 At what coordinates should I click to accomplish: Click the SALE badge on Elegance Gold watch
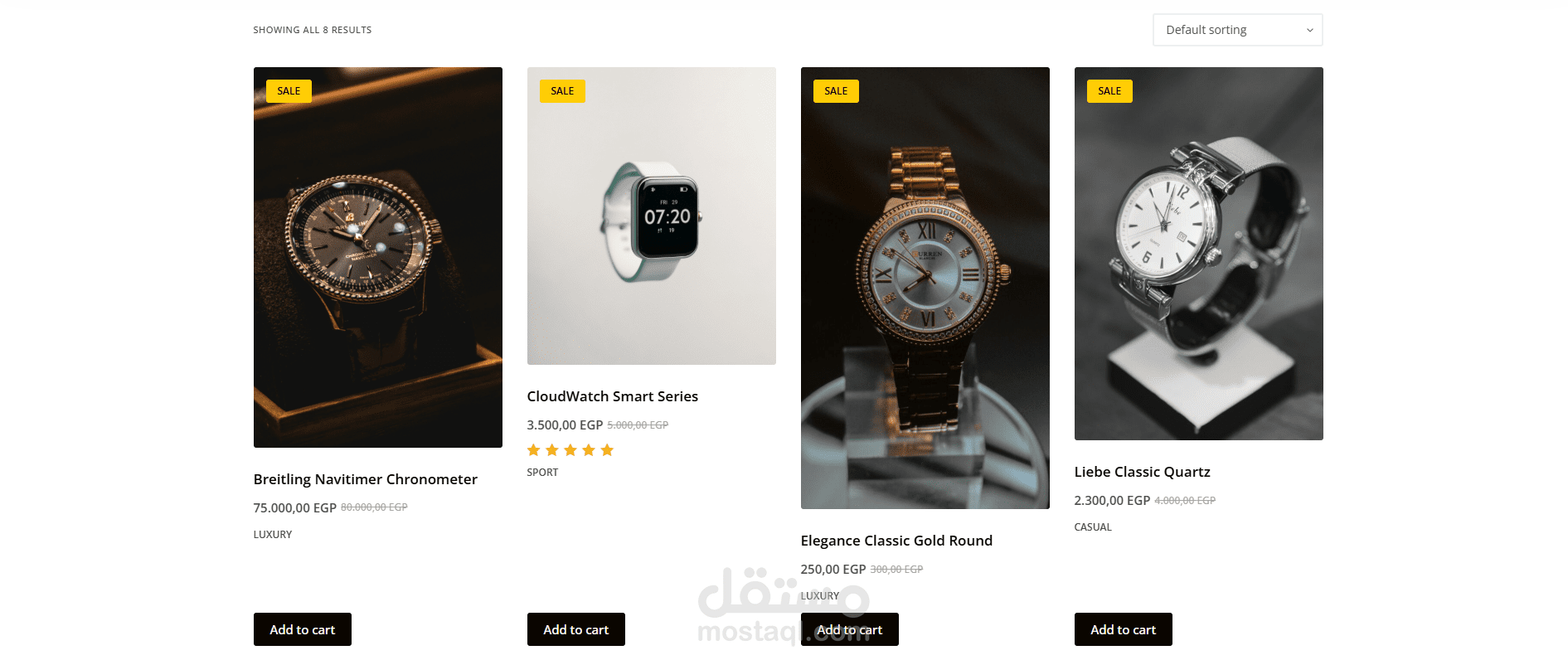click(x=836, y=91)
